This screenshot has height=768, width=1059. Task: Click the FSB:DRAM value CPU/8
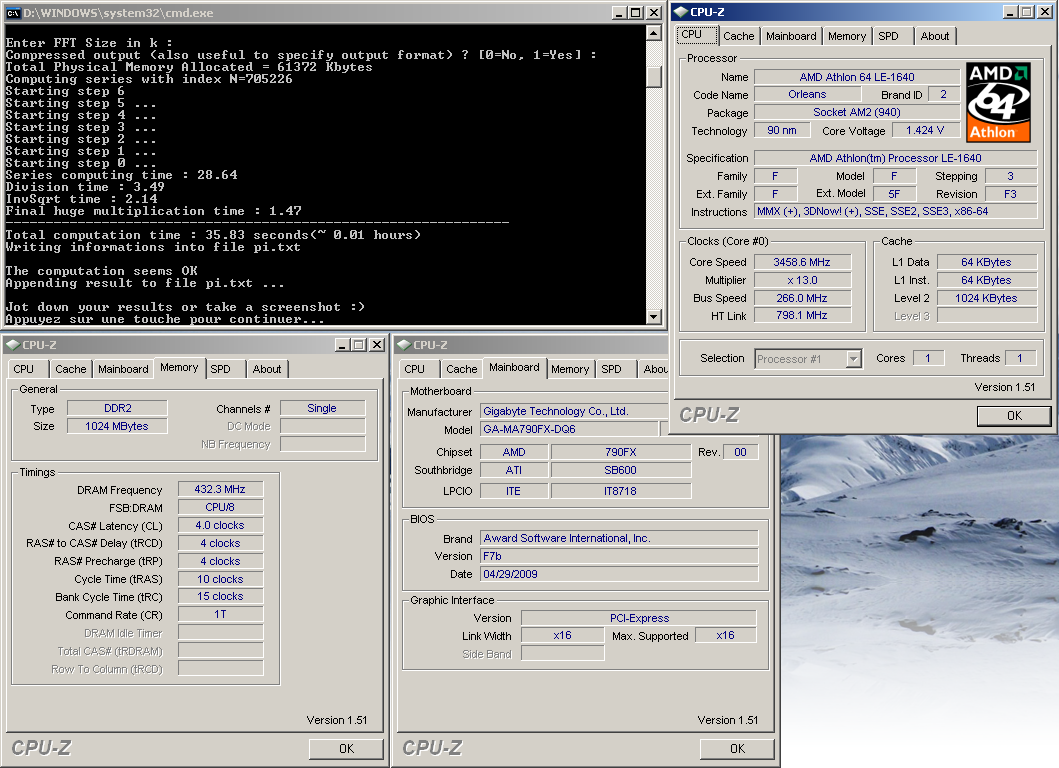point(220,507)
